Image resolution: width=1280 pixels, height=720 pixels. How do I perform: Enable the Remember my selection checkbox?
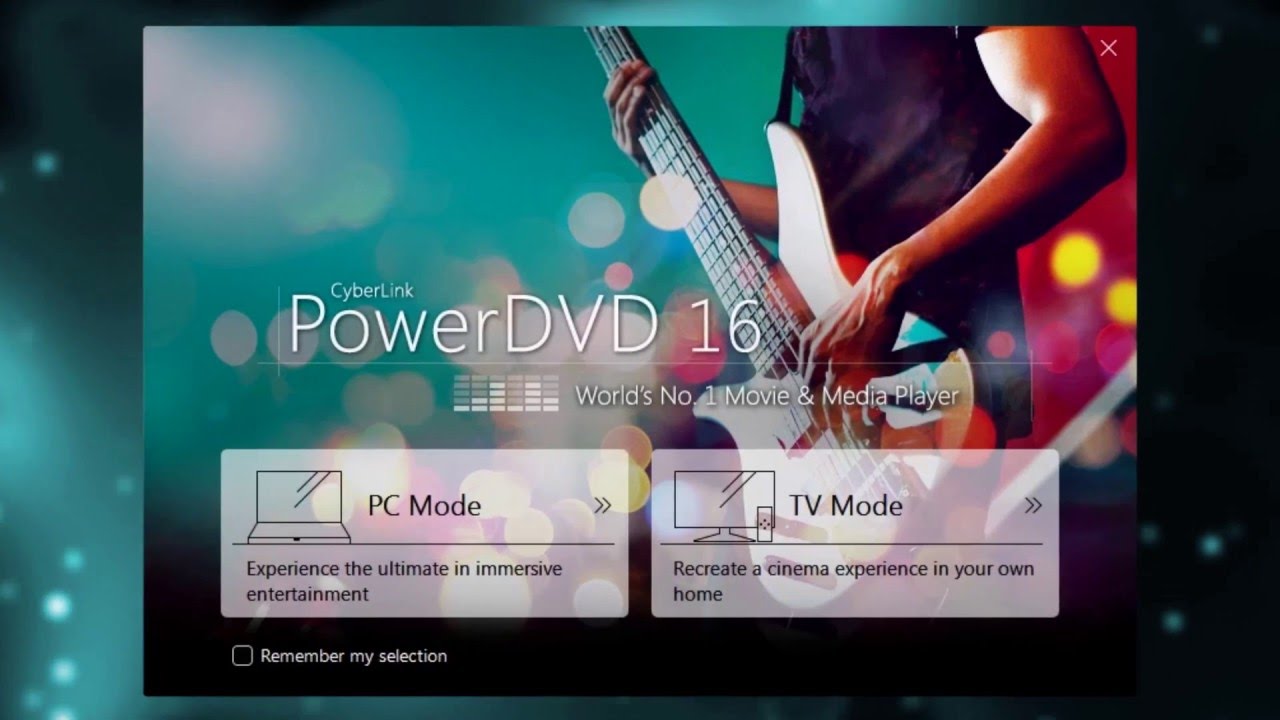tap(242, 656)
